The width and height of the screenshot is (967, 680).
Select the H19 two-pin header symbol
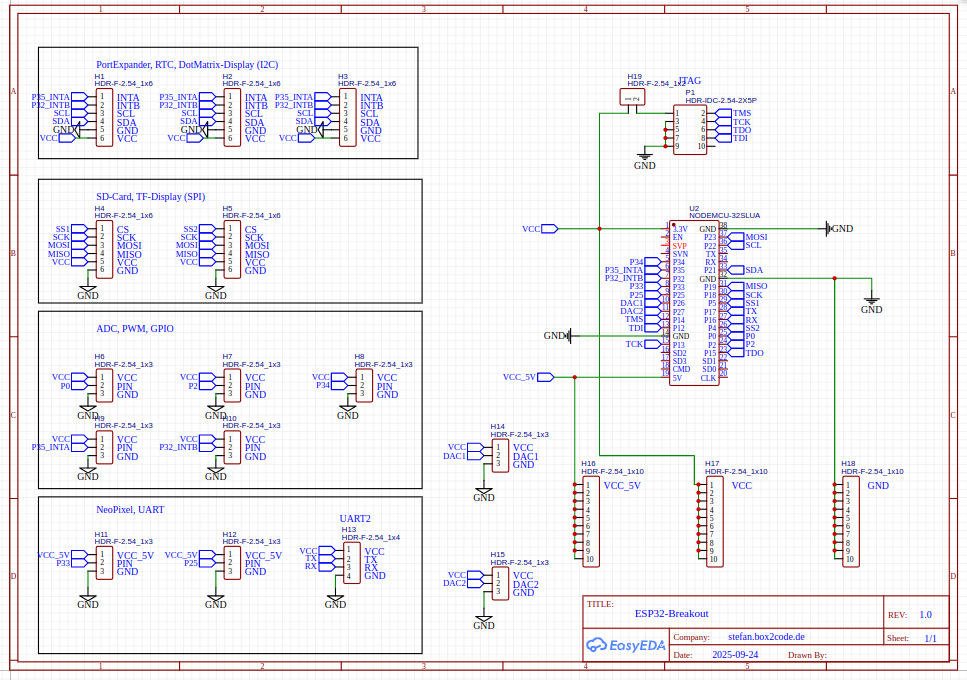coord(632,97)
